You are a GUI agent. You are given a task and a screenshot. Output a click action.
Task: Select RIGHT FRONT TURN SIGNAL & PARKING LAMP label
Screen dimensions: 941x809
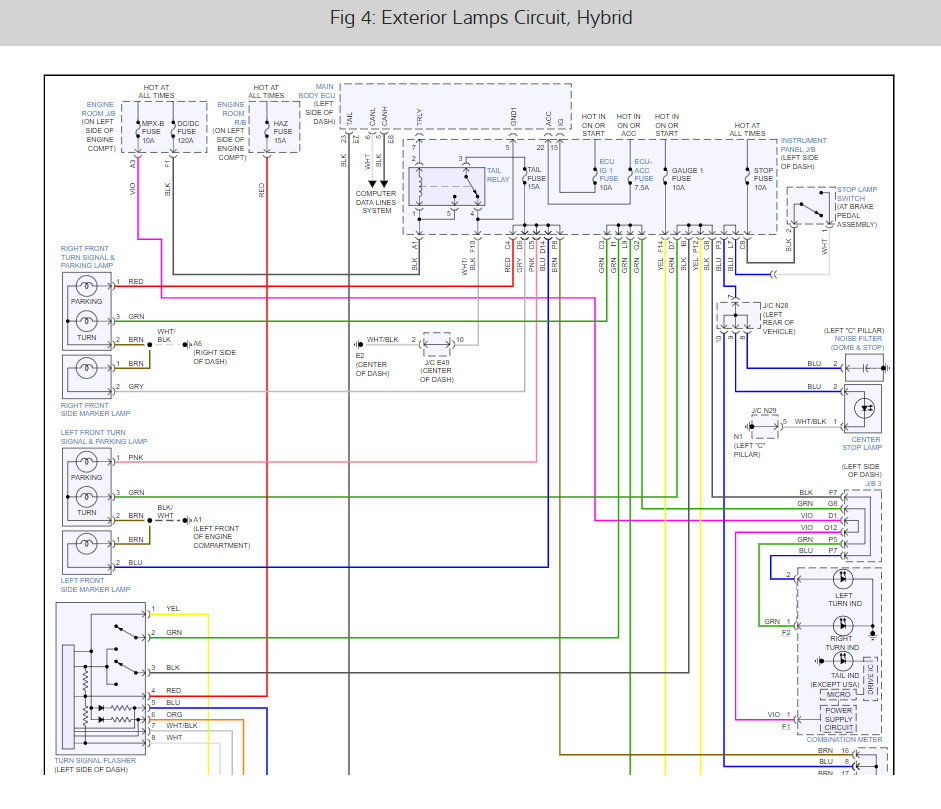click(x=88, y=257)
